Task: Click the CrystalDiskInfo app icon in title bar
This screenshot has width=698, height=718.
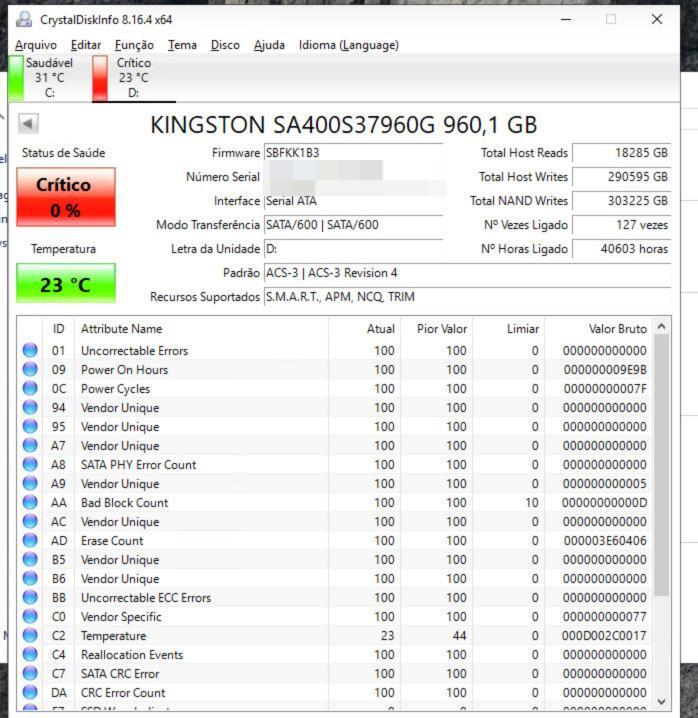Action: 24,20
